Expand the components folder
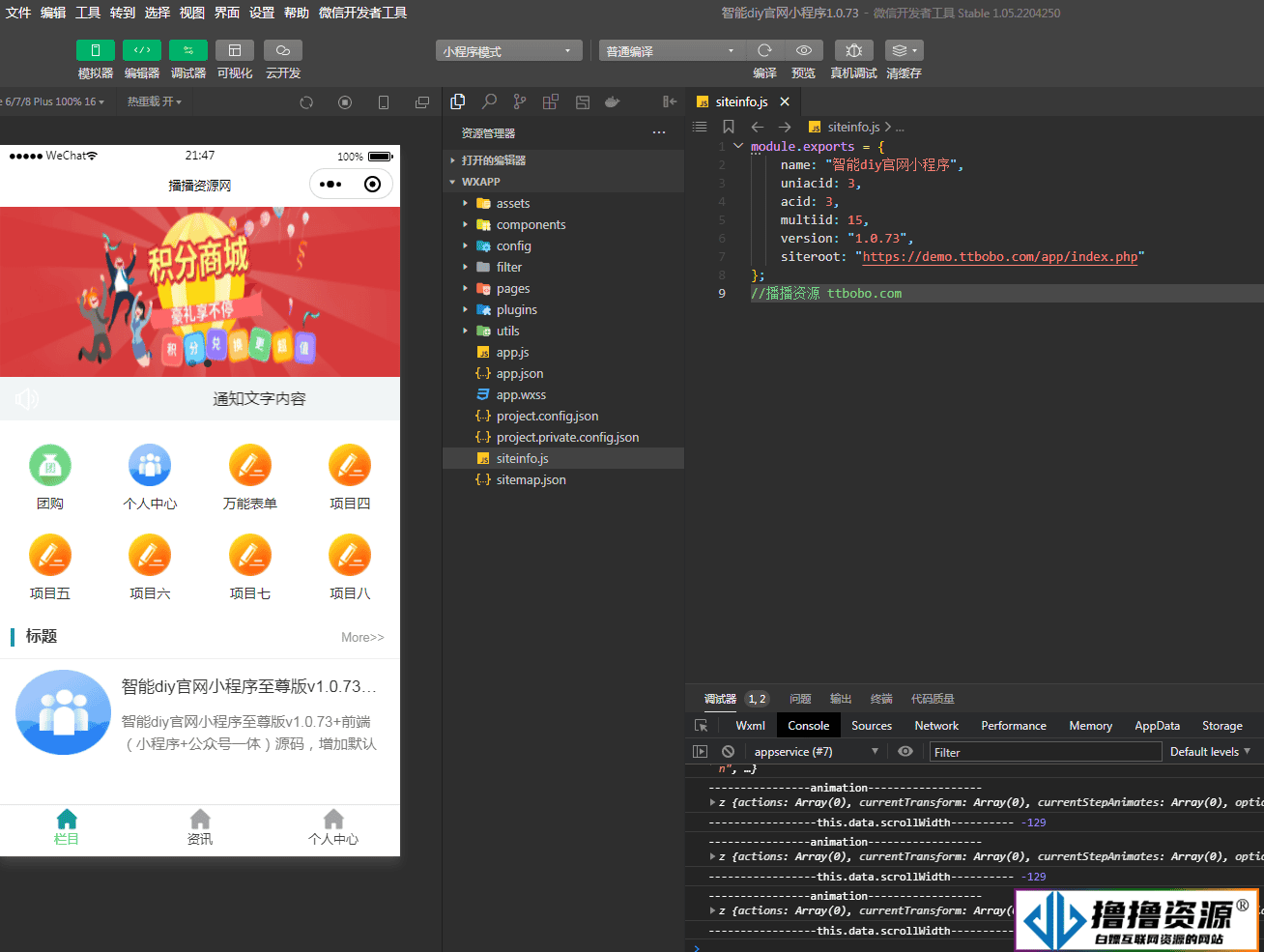This screenshot has height=952, width=1264. 563,224
